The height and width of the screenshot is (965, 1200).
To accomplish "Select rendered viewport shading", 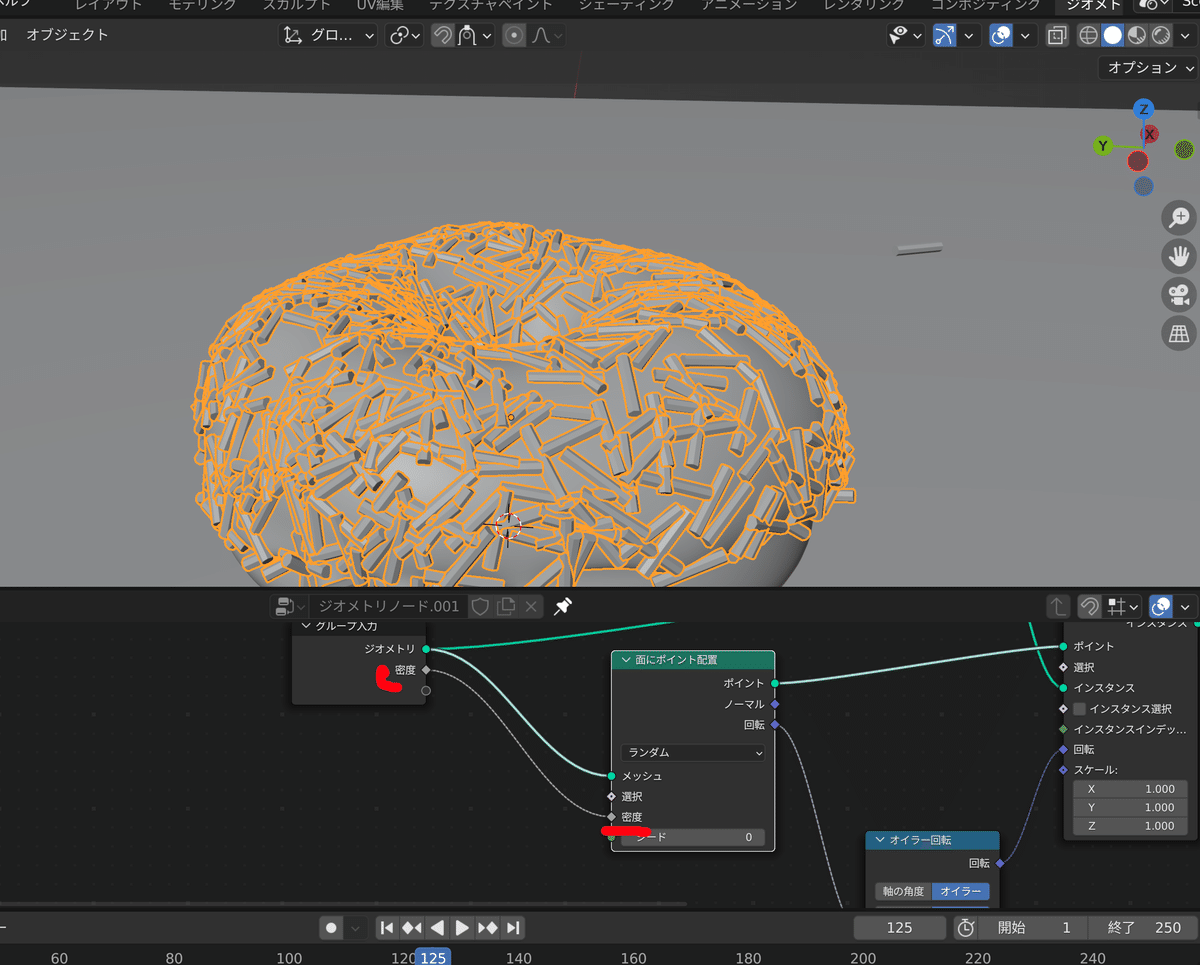I will (x=1161, y=35).
